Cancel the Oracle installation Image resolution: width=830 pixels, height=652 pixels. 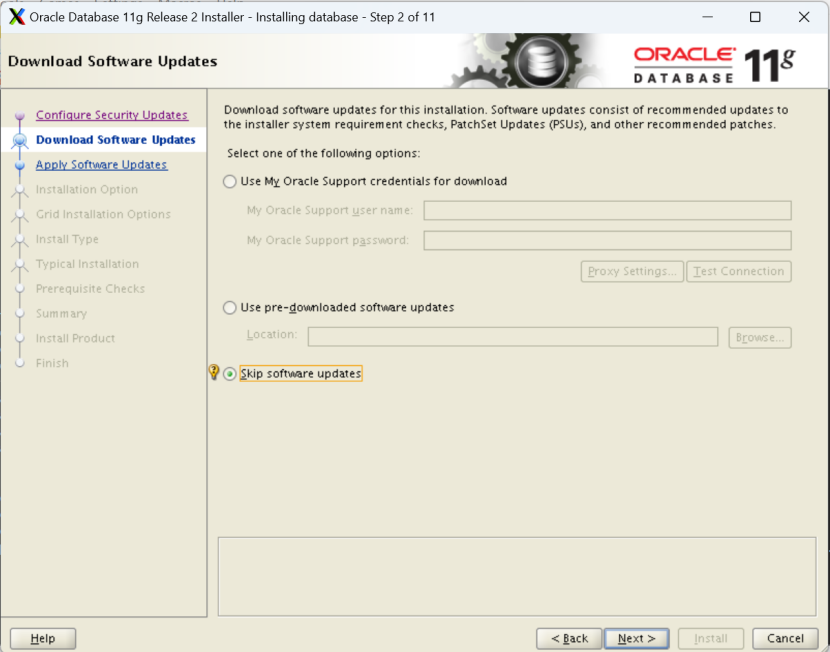[x=785, y=638]
